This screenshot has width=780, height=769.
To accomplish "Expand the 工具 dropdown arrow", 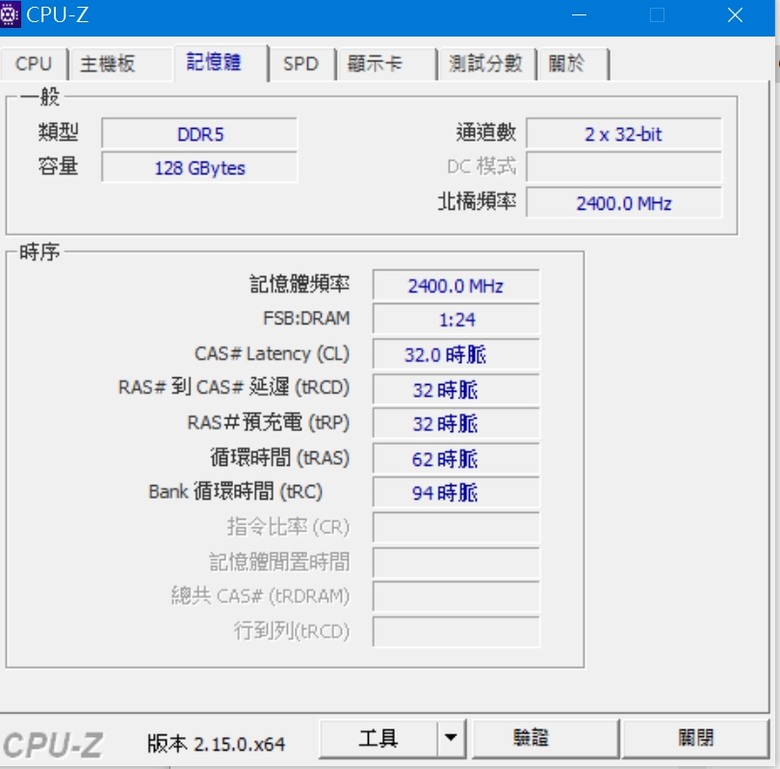I will coord(451,738).
